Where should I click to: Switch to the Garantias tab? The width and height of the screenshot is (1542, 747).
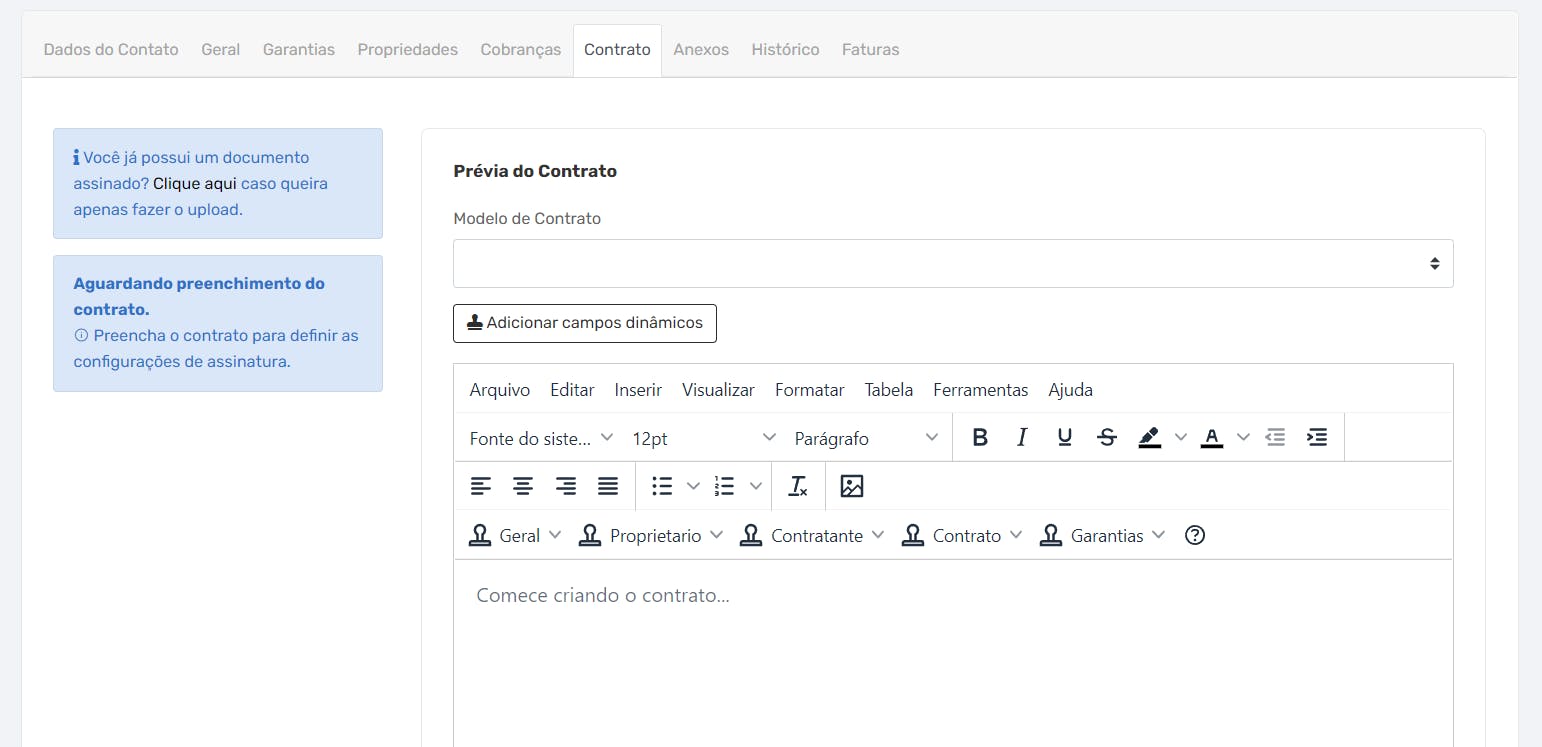coord(299,50)
